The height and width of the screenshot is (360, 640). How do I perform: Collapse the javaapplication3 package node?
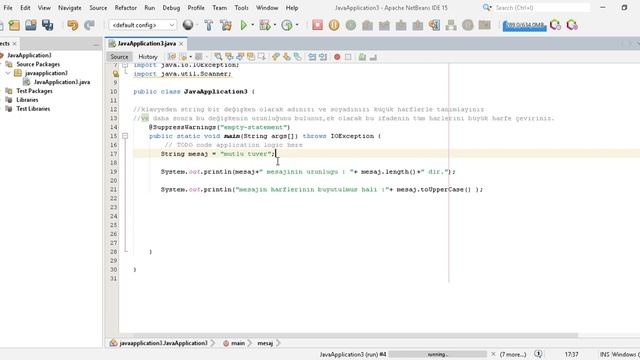click(8, 73)
